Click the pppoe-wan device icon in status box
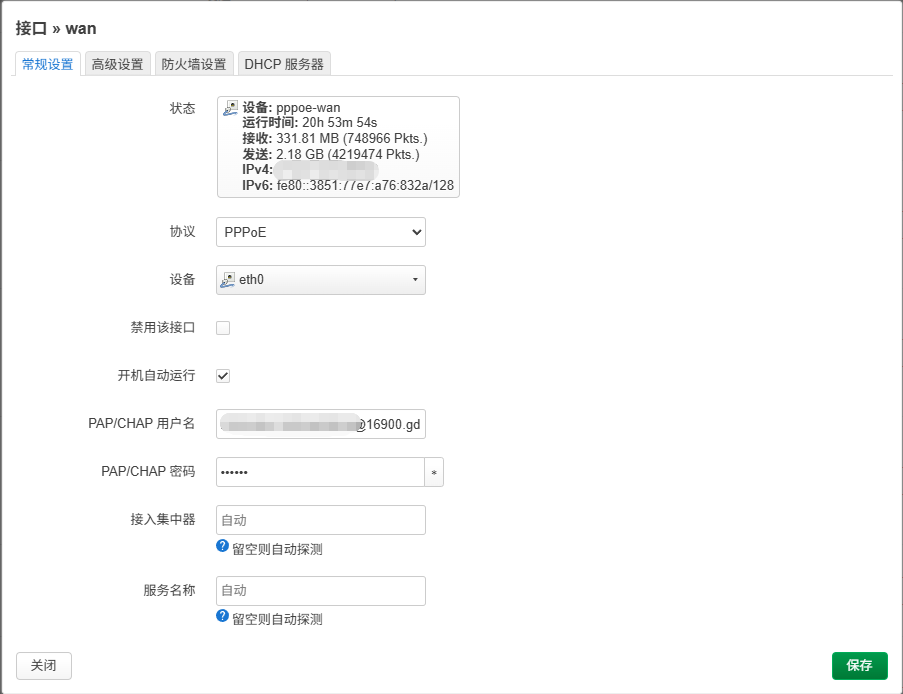Image resolution: width=903 pixels, height=694 pixels. [x=231, y=108]
